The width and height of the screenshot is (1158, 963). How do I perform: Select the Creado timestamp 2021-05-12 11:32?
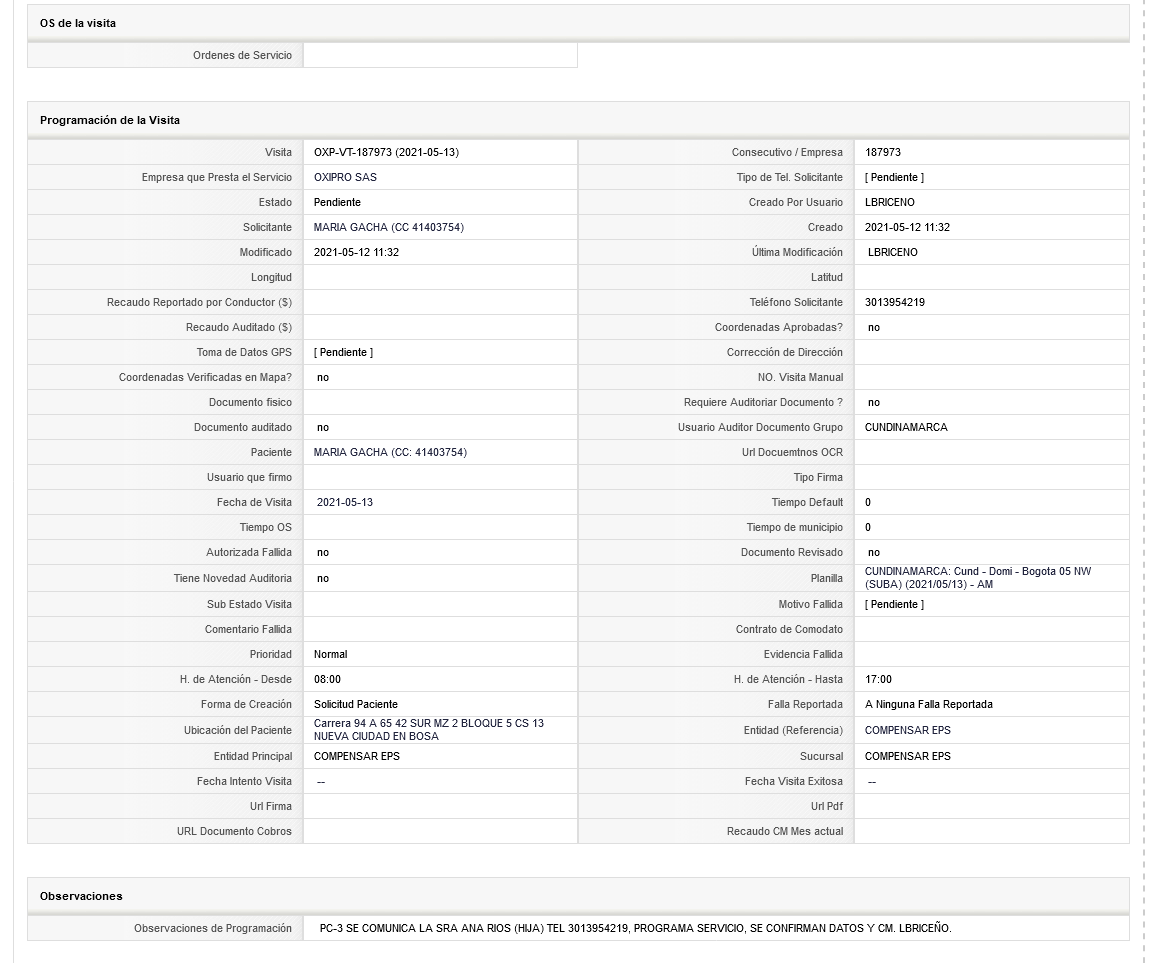[907, 227]
